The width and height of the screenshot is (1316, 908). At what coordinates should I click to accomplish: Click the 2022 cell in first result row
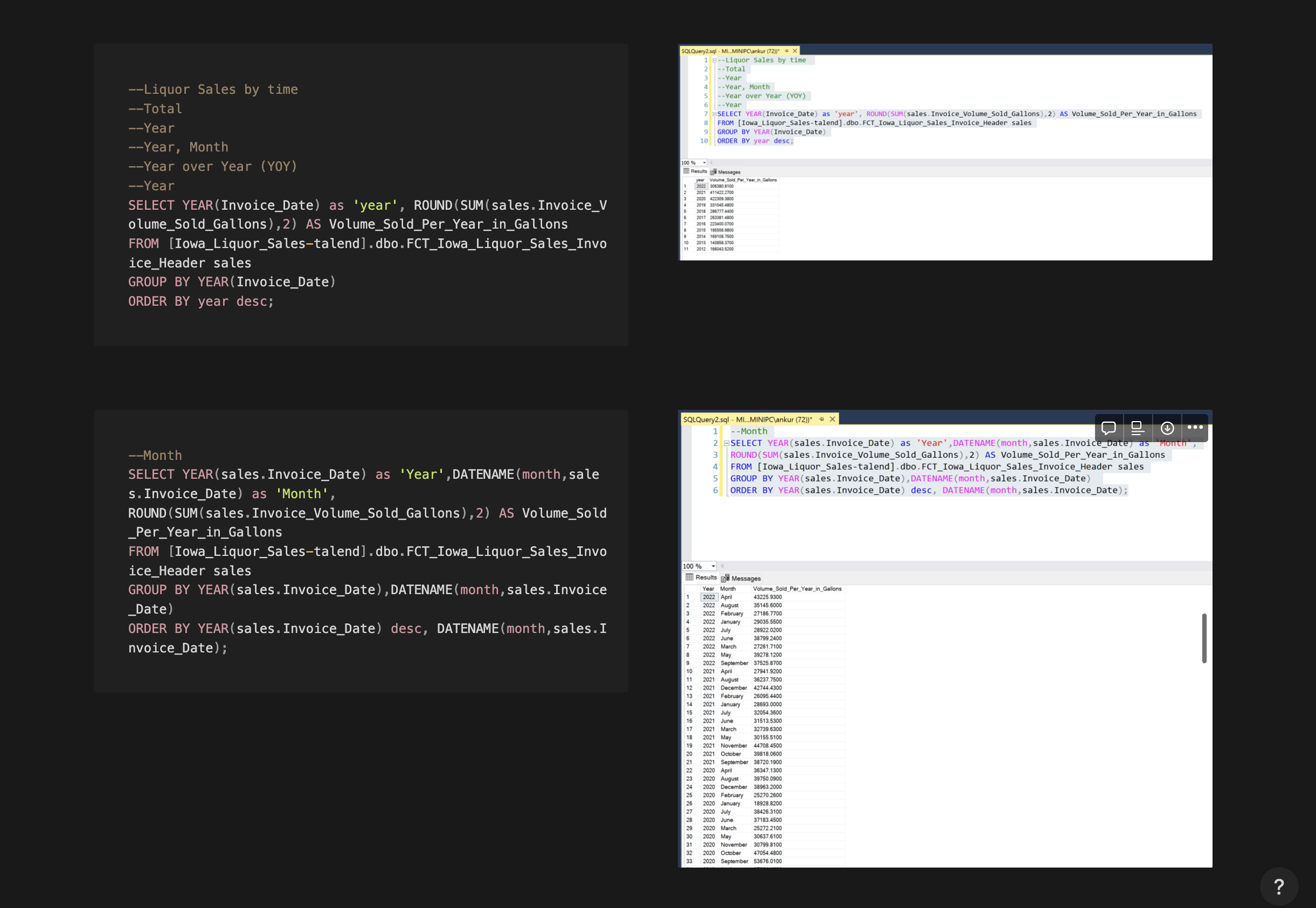tap(708, 597)
